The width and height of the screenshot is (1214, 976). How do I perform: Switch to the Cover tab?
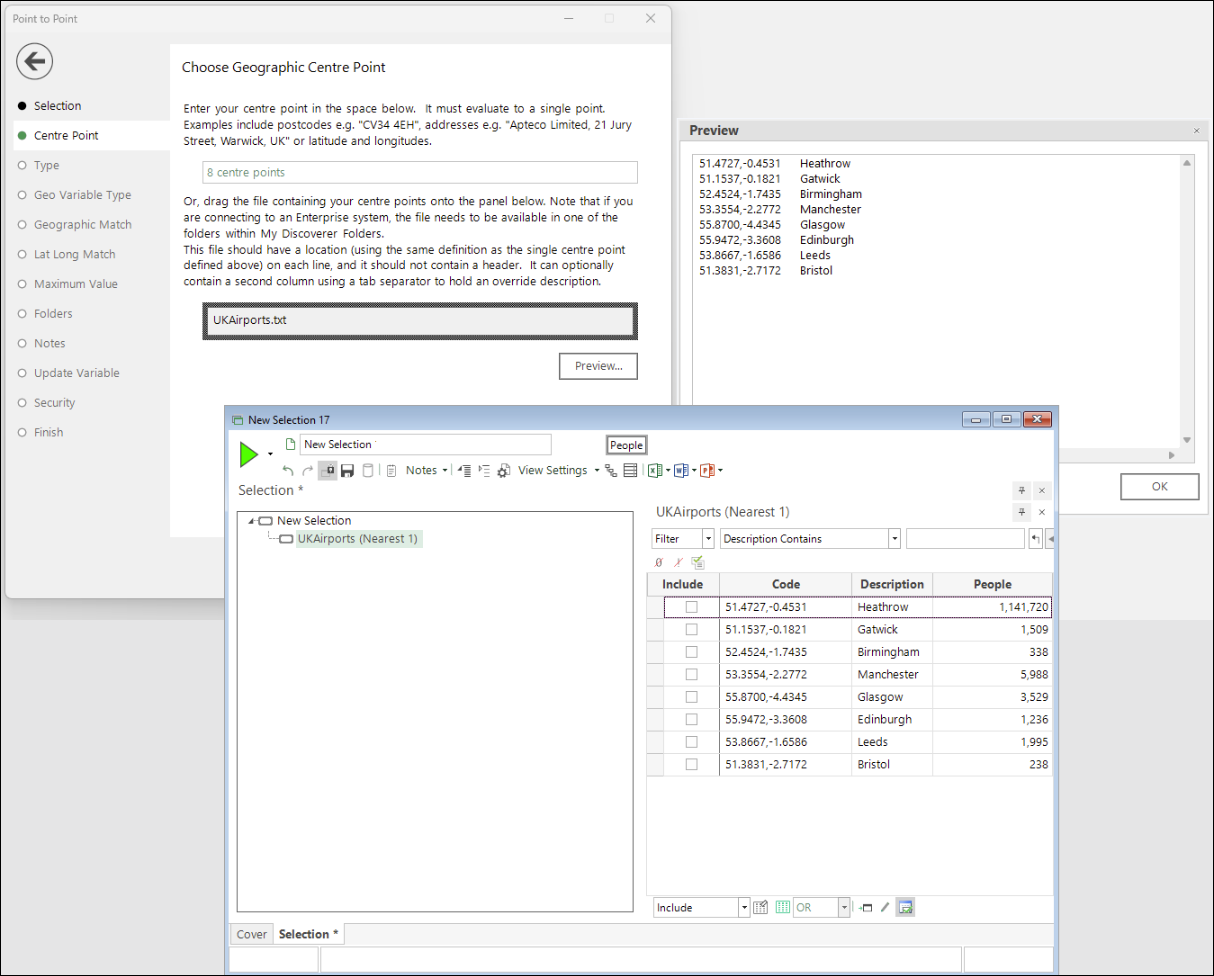pyautogui.click(x=252, y=935)
